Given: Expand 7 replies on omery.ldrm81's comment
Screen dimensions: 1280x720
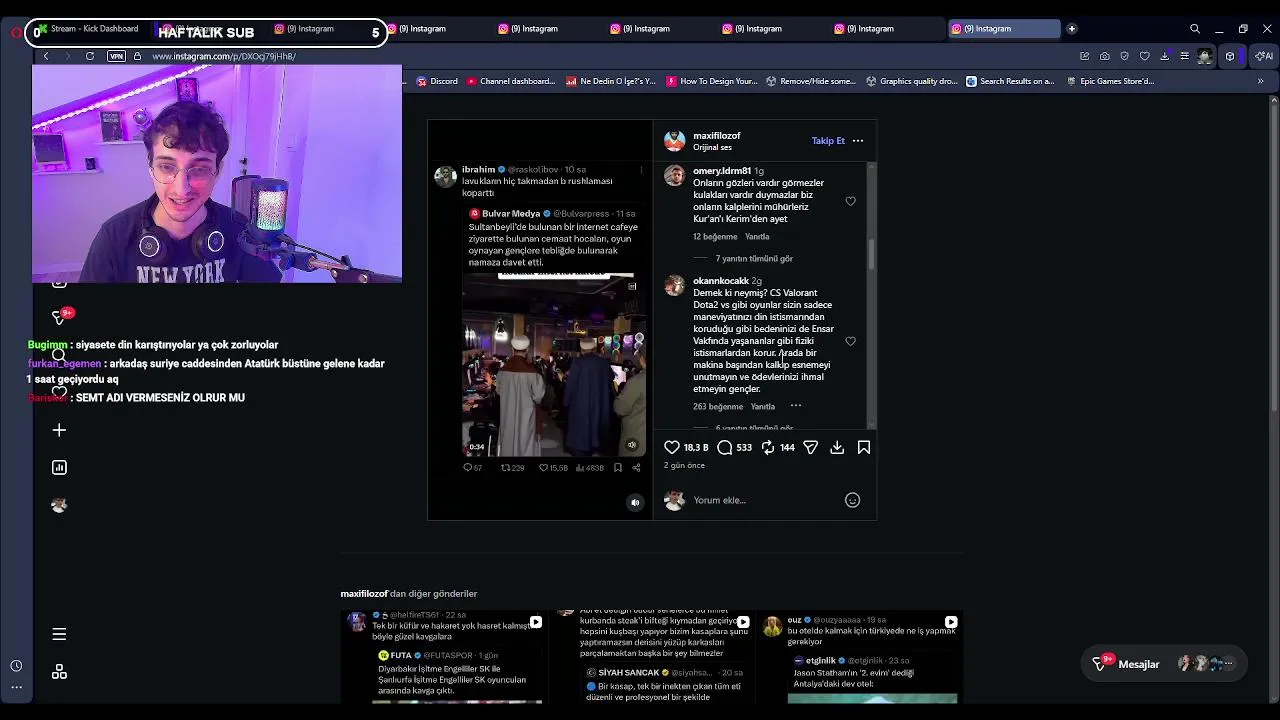Looking at the screenshot, I should coord(754,259).
